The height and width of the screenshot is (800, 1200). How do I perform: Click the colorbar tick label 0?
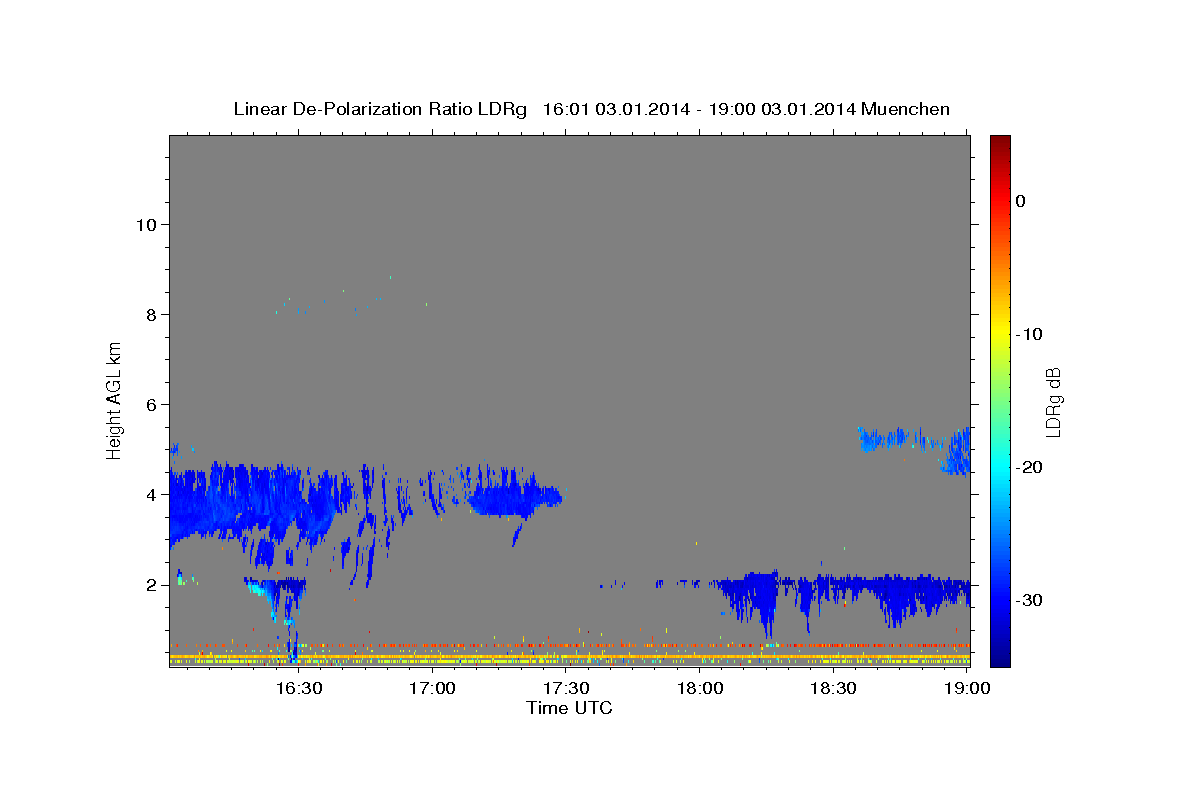1021,201
